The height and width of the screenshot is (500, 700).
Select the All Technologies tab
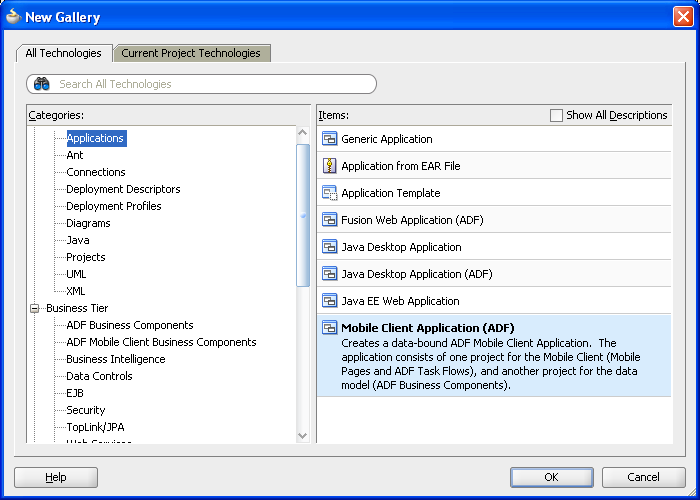click(x=63, y=53)
